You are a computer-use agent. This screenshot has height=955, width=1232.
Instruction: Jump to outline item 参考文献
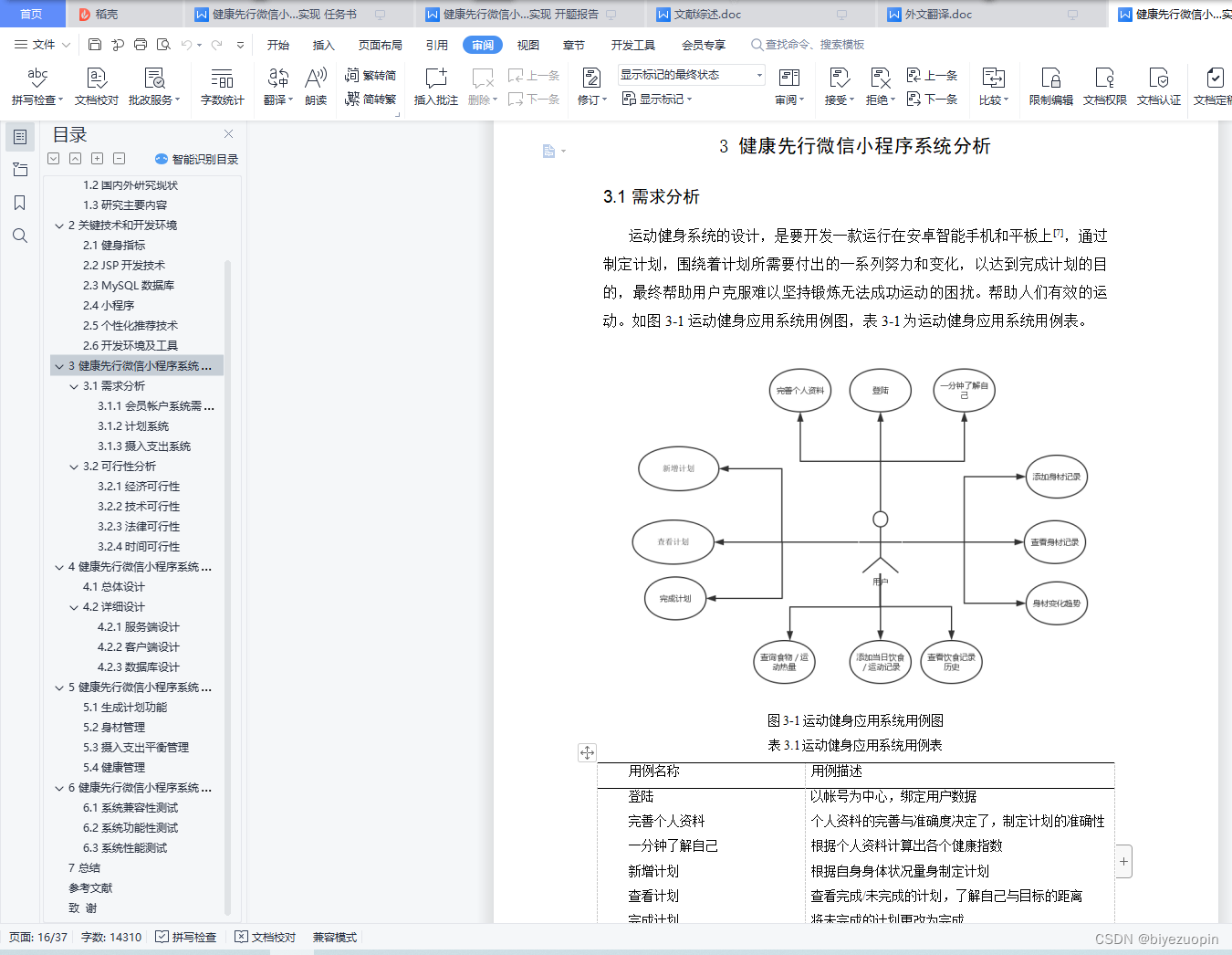point(90,888)
